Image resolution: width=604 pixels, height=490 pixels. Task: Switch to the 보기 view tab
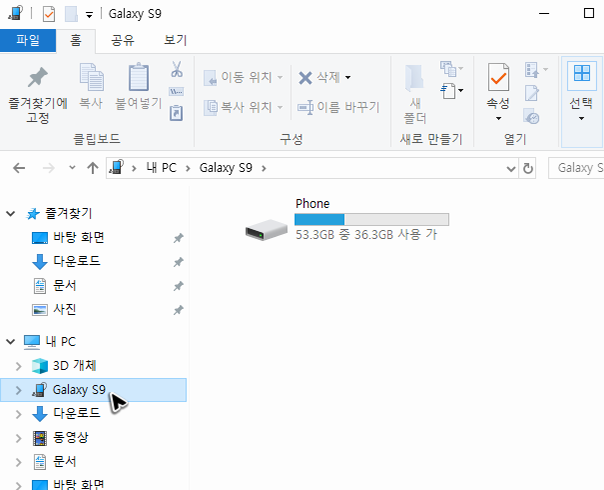tap(175, 40)
